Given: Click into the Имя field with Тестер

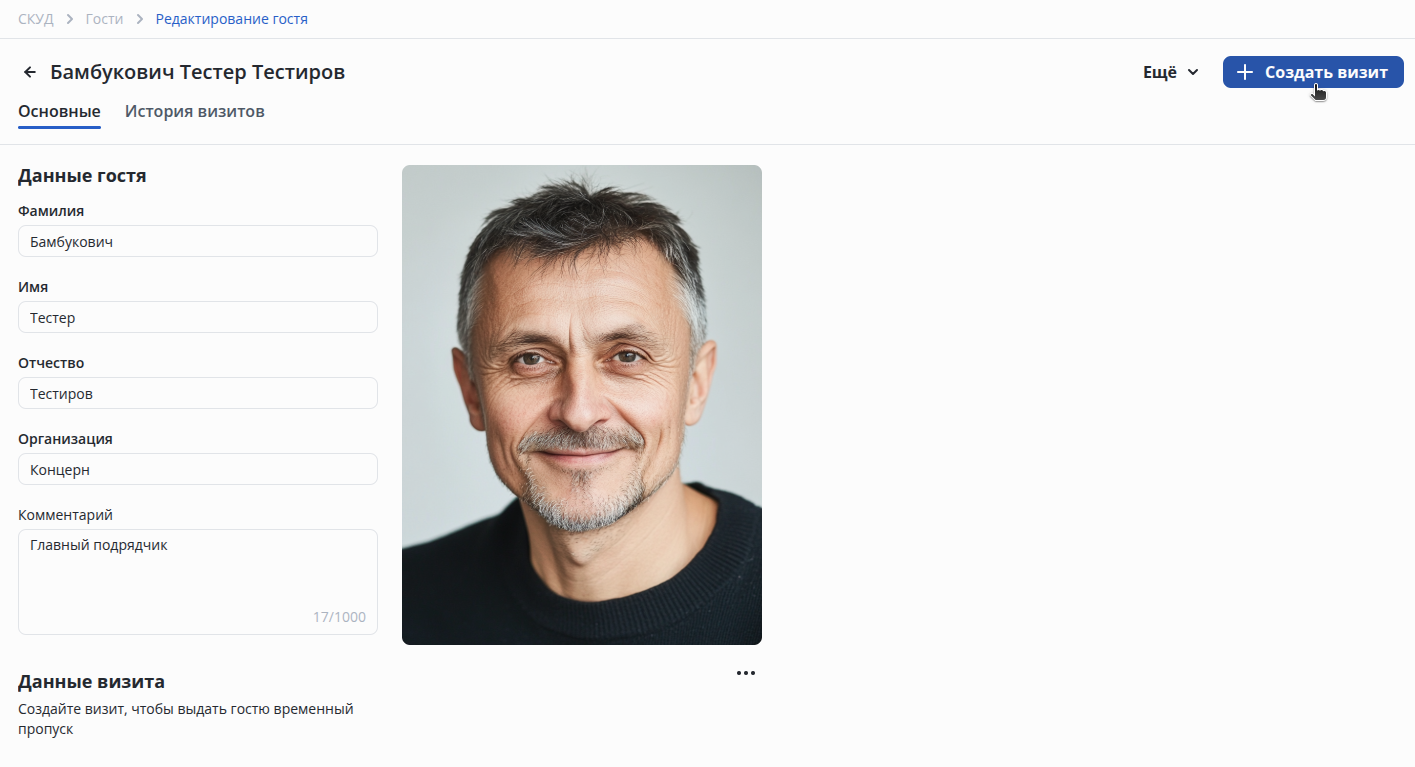Looking at the screenshot, I should pos(198,317).
